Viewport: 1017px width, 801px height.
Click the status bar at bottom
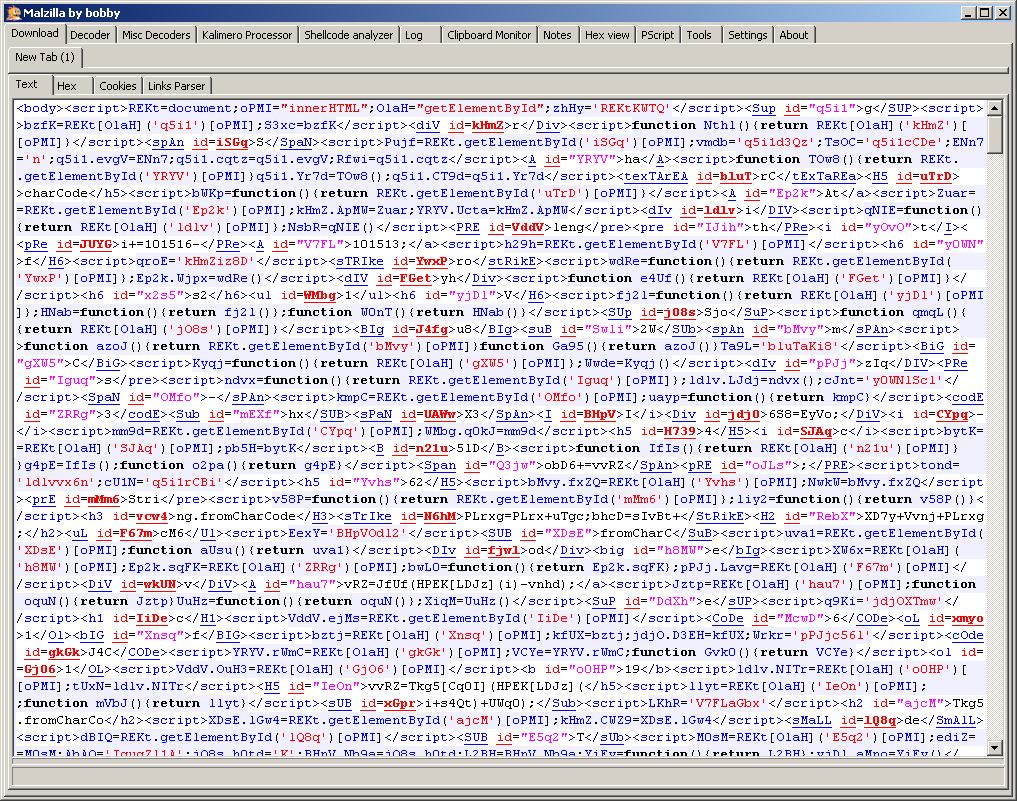pos(508,775)
